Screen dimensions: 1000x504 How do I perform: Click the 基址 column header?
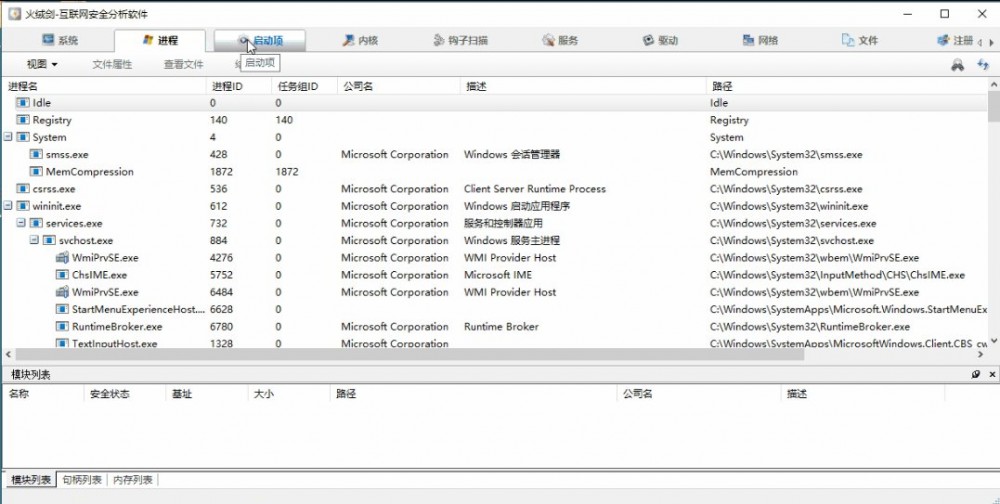[206, 394]
